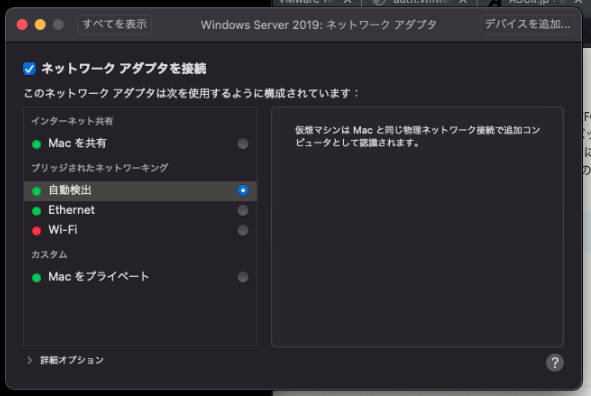This screenshot has height=396, width=591.
Task: Click the ブリッジされたネットワーキング section header
Action: tap(100, 168)
